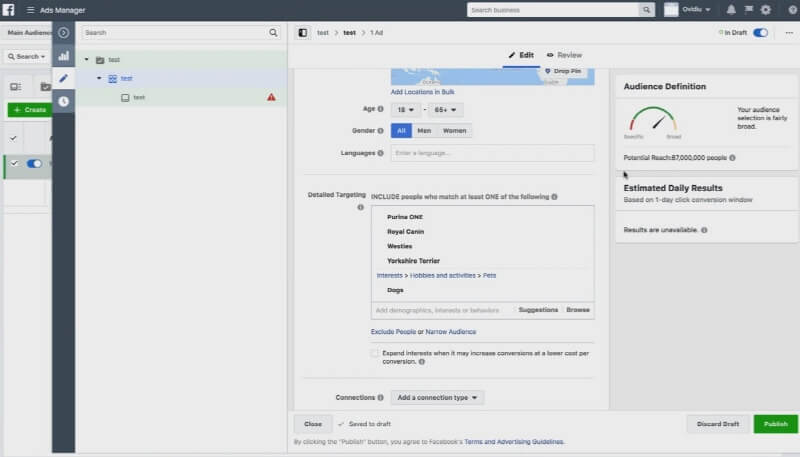Switch to the Edit tab

click(521, 55)
